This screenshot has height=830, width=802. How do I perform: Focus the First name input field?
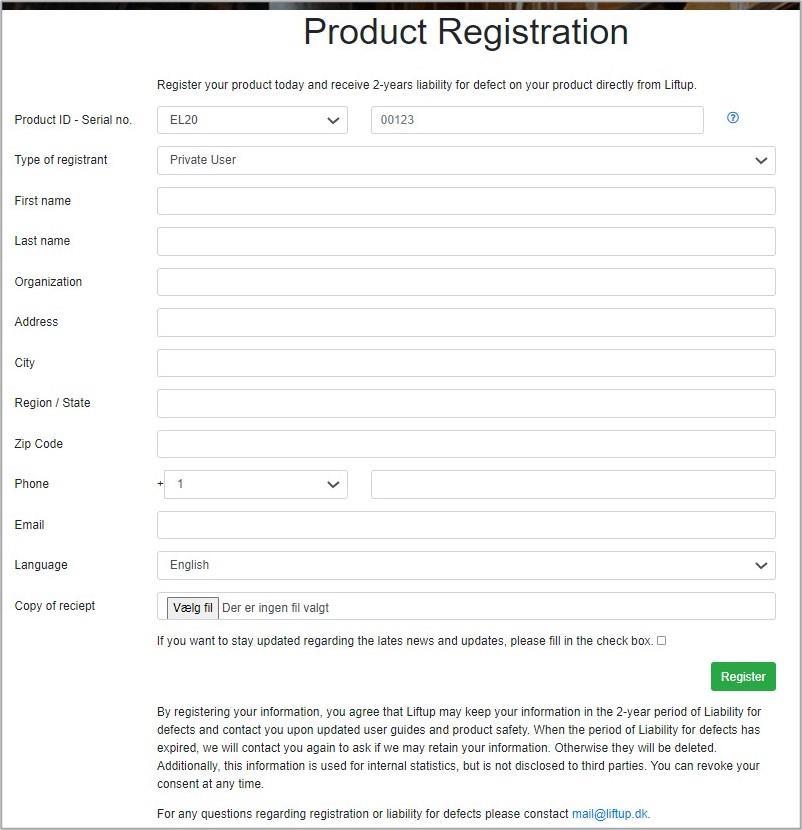[x=466, y=201]
